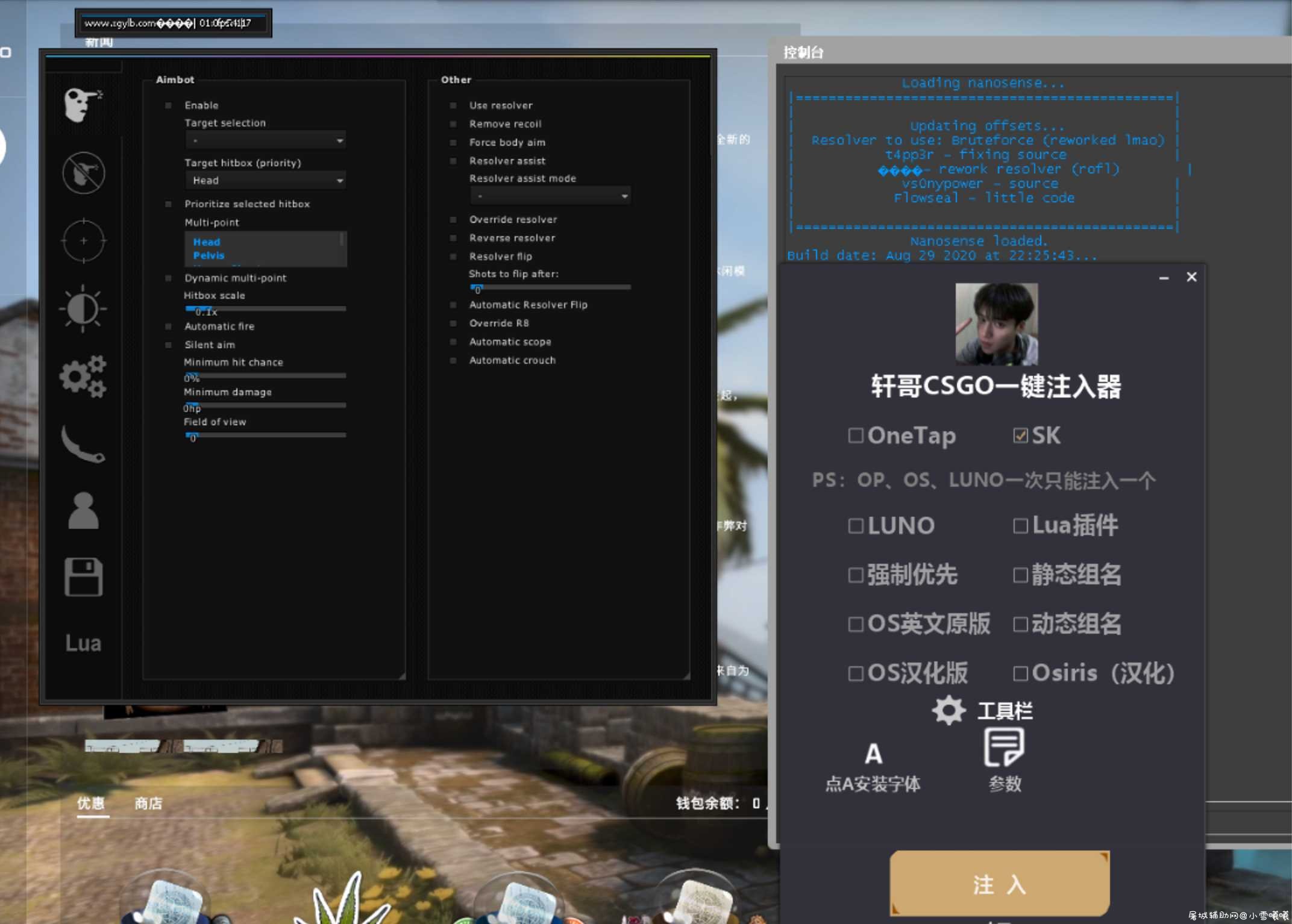This screenshot has height=924, width=1292.
Task: Toggle Automatic scope
Action: (453, 342)
